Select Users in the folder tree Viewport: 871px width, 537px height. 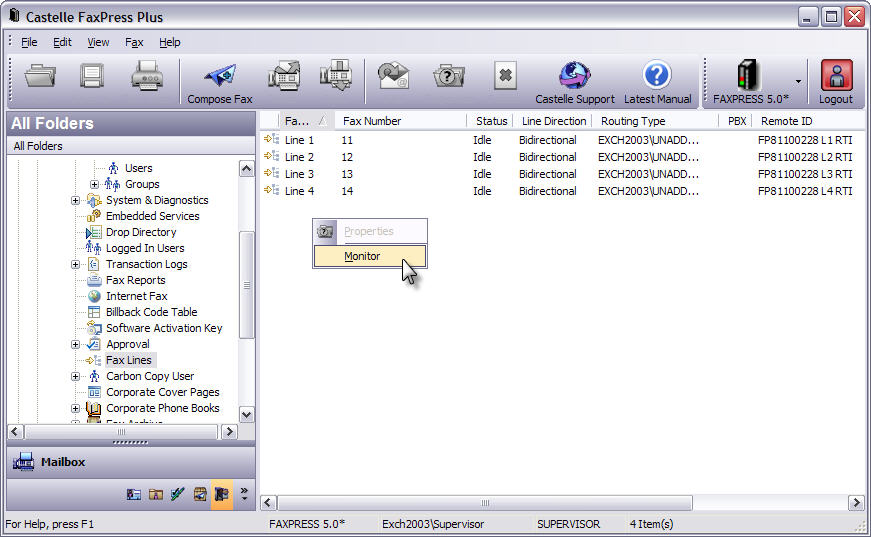tap(138, 168)
